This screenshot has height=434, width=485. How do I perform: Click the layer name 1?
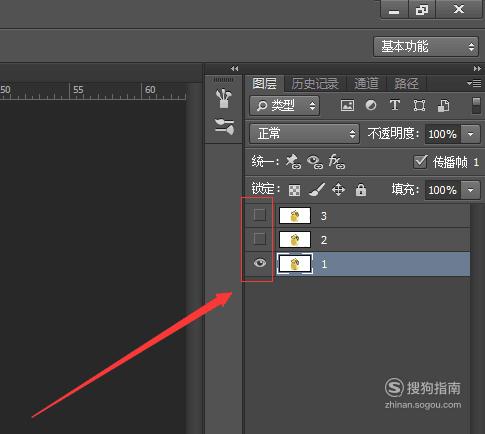coord(324,264)
